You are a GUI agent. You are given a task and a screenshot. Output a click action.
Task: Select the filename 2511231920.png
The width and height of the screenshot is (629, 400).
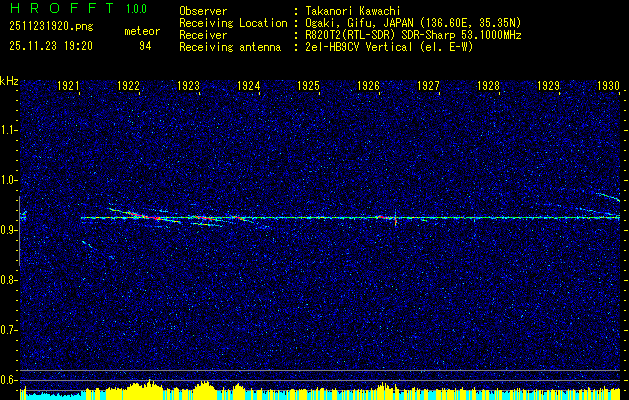click(51, 27)
